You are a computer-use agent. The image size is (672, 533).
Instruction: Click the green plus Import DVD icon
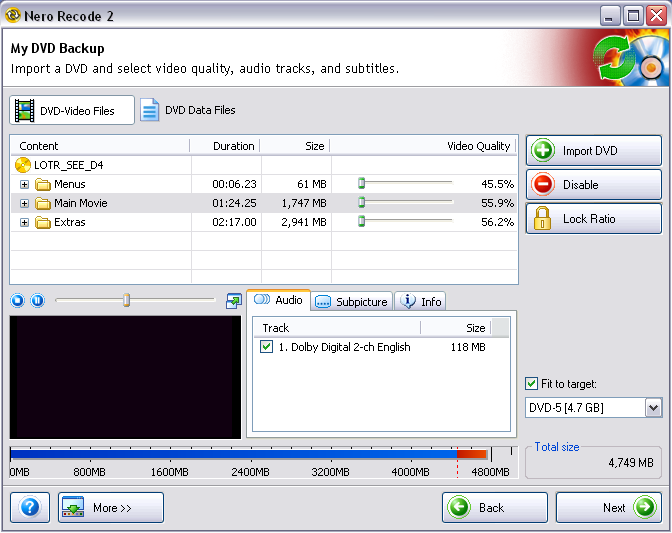[543, 150]
